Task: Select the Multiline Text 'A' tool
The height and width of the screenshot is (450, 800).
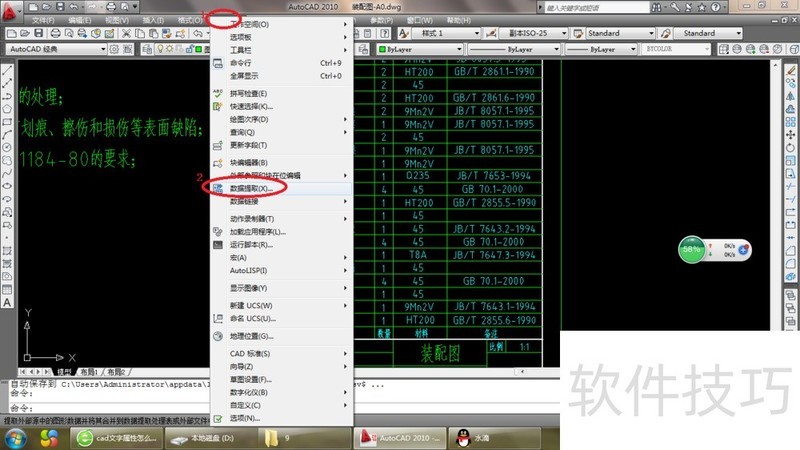Action: click(7, 303)
